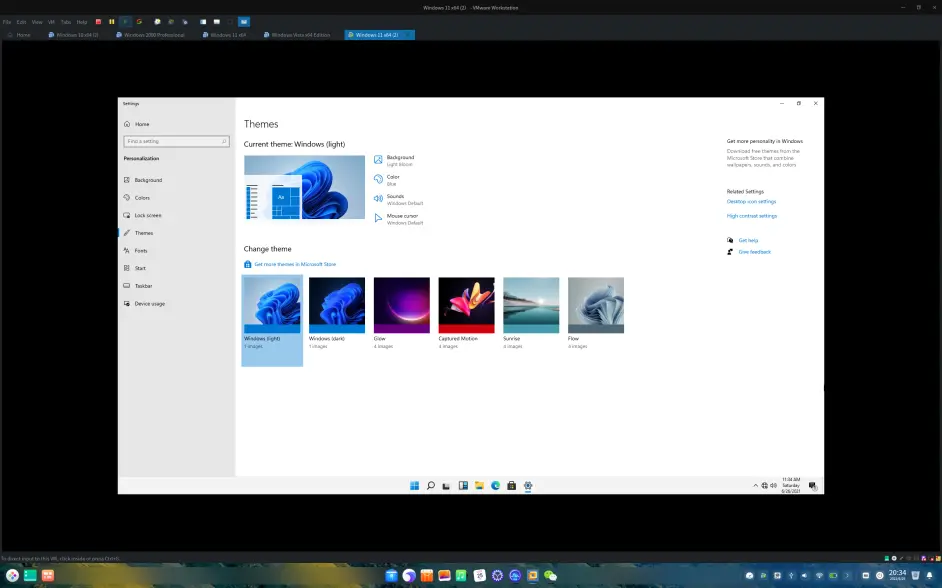Click volume speaker icon in Windows tray

pyautogui.click(x=773, y=485)
